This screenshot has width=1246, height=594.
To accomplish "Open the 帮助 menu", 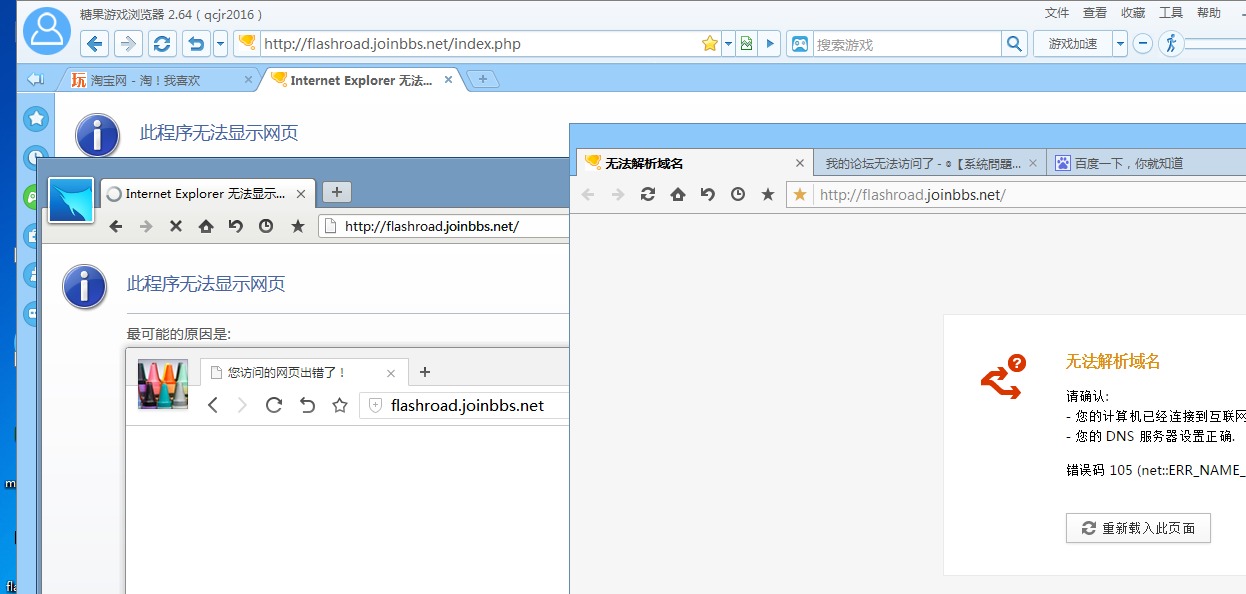I will point(1209,13).
